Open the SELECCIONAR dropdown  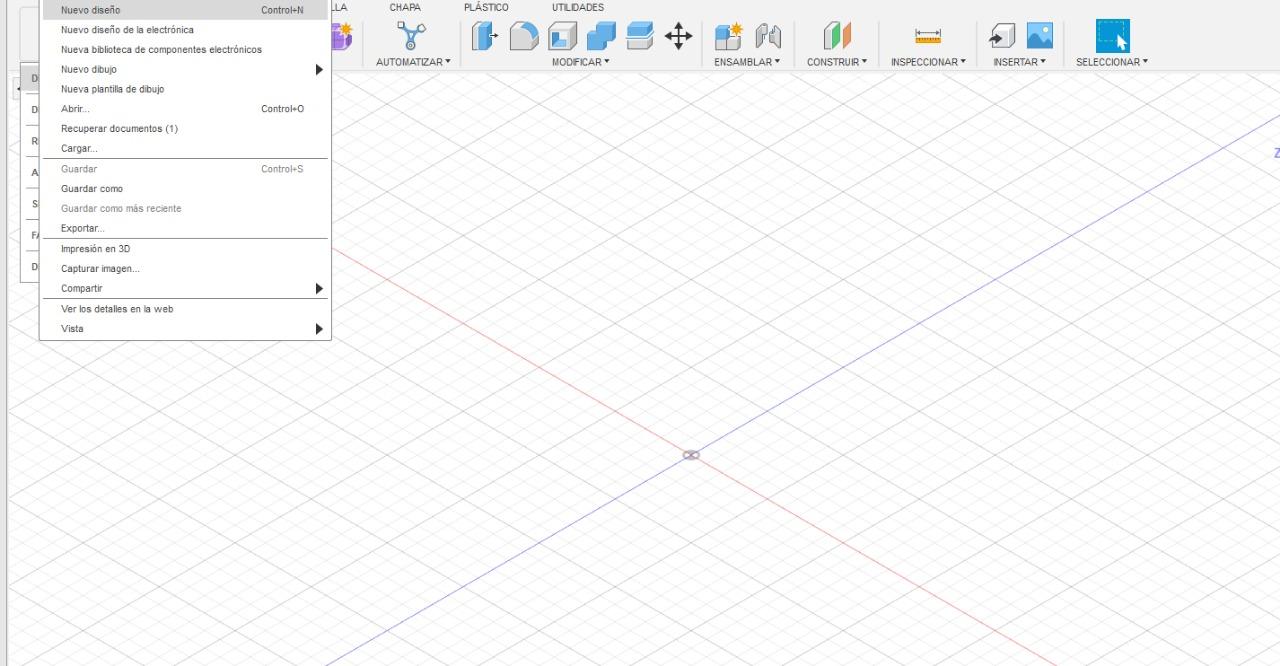pos(1112,62)
